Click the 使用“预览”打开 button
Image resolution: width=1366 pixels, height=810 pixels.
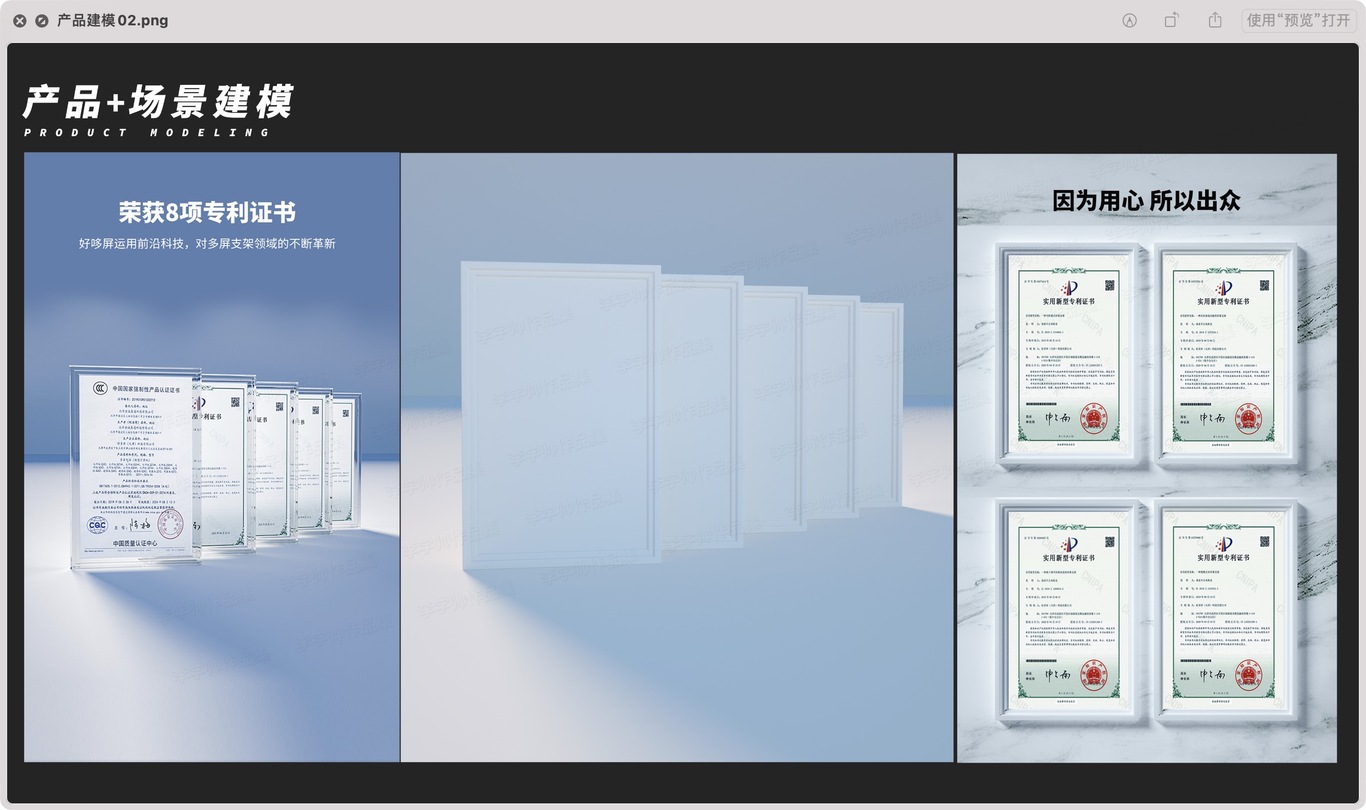[x=1299, y=20]
